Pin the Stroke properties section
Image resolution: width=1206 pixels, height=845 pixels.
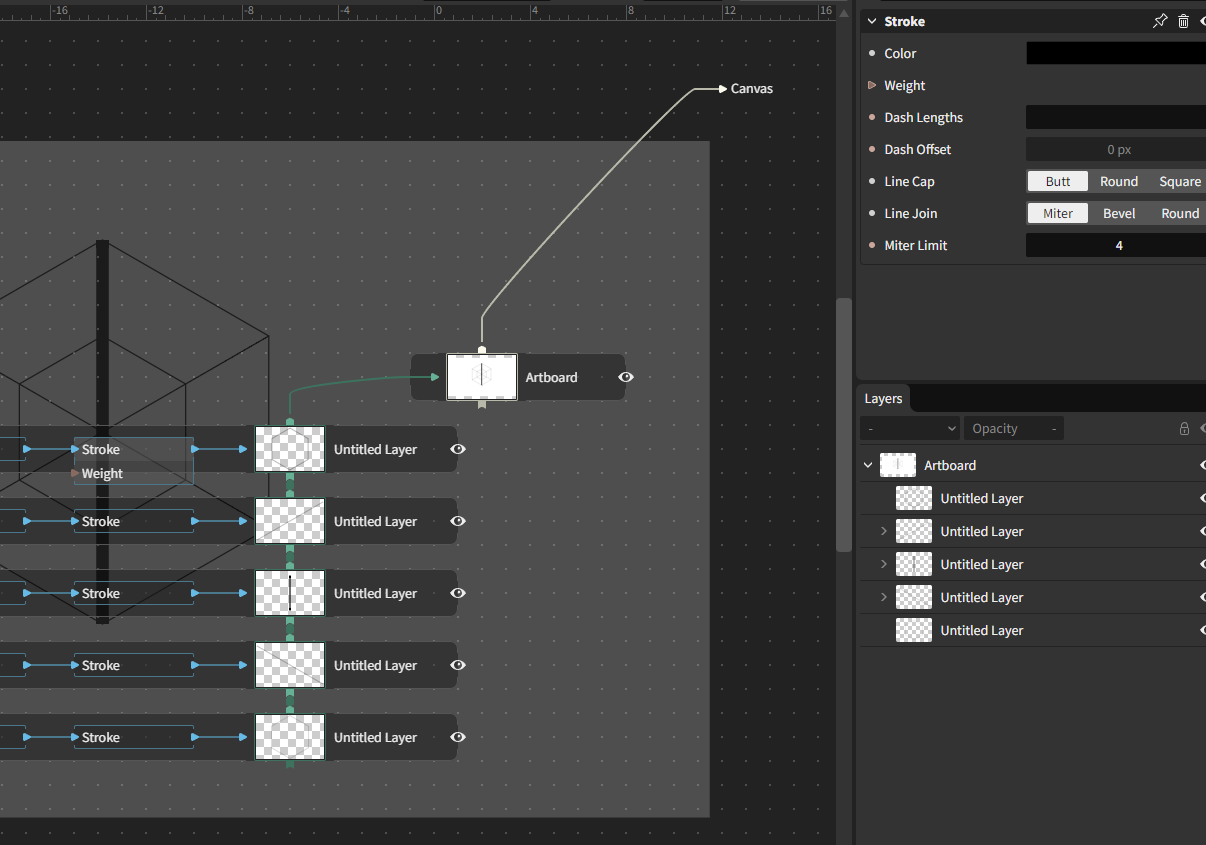click(1159, 21)
